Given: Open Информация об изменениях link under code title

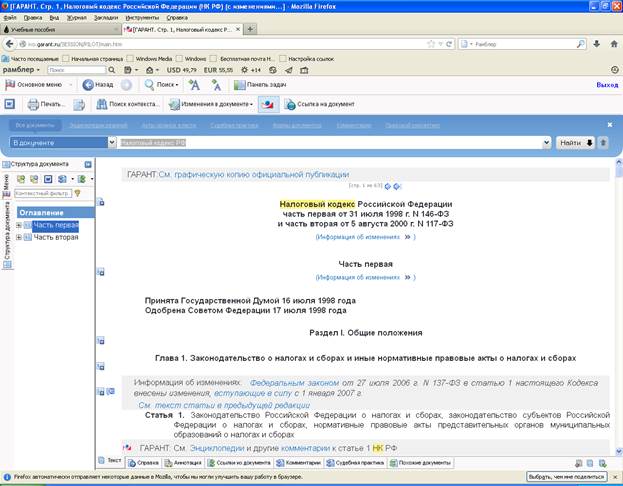Looking at the screenshot, I should click(365, 237).
